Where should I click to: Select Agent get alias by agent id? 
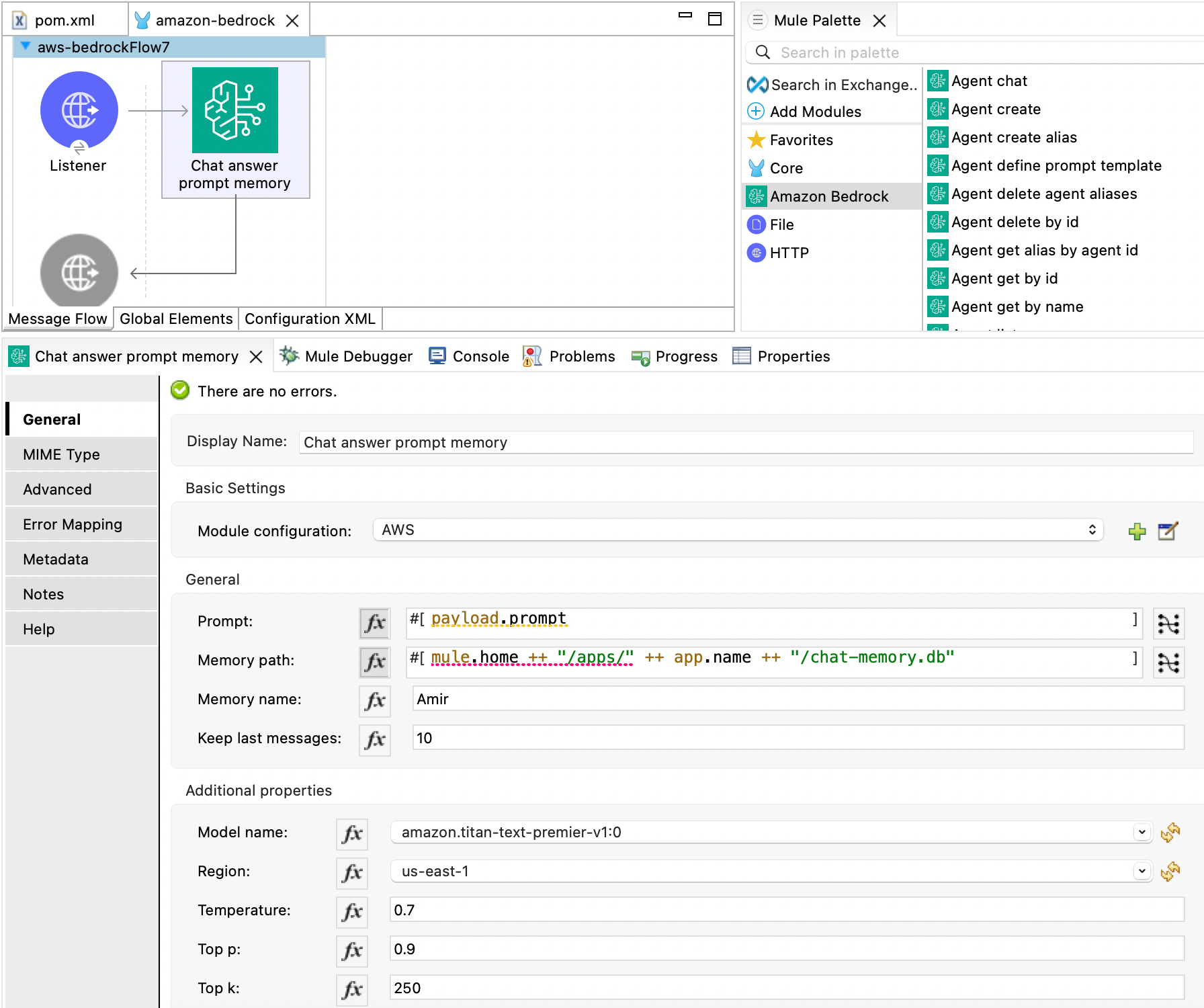click(1033, 250)
